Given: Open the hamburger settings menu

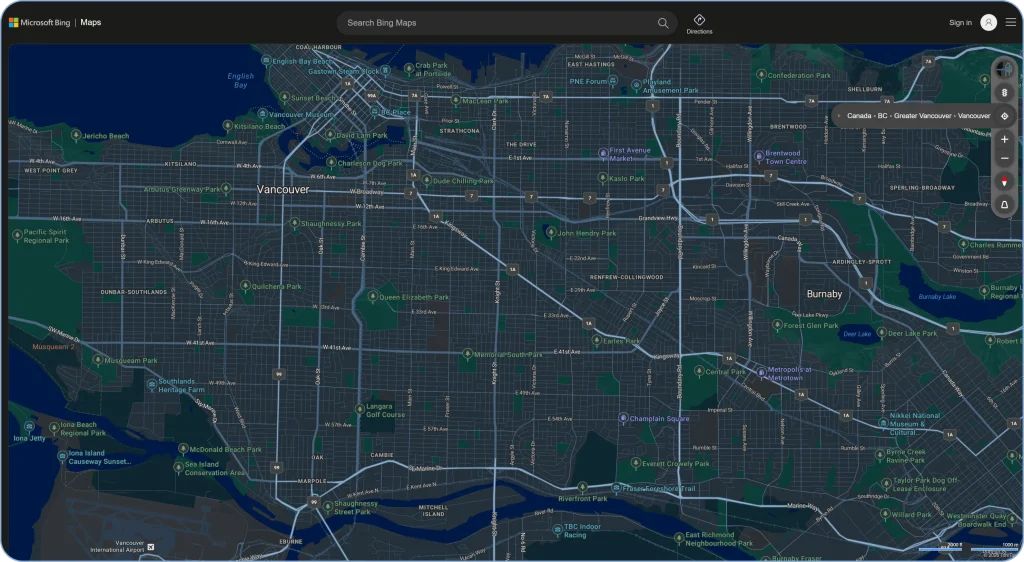Looking at the screenshot, I should click(1010, 23).
